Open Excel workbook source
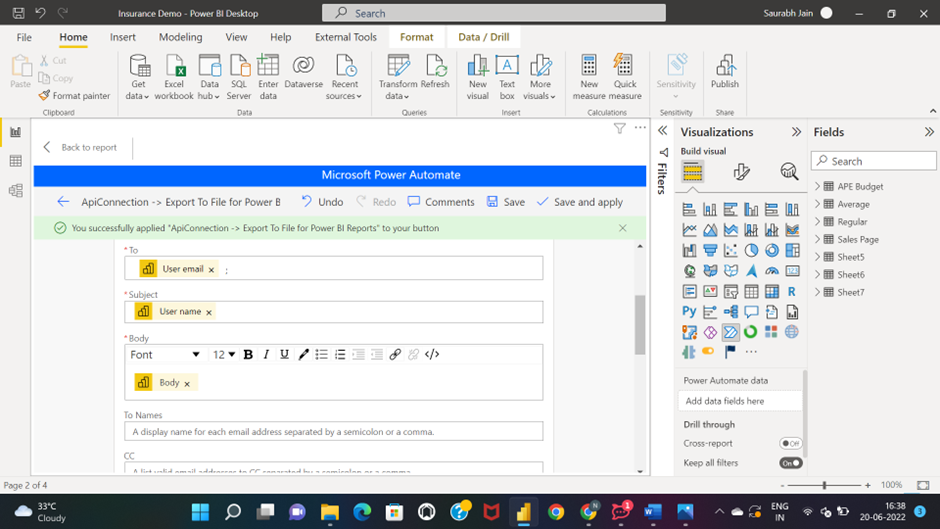Viewport: 940px width, 529px height. tap(174, 77)
